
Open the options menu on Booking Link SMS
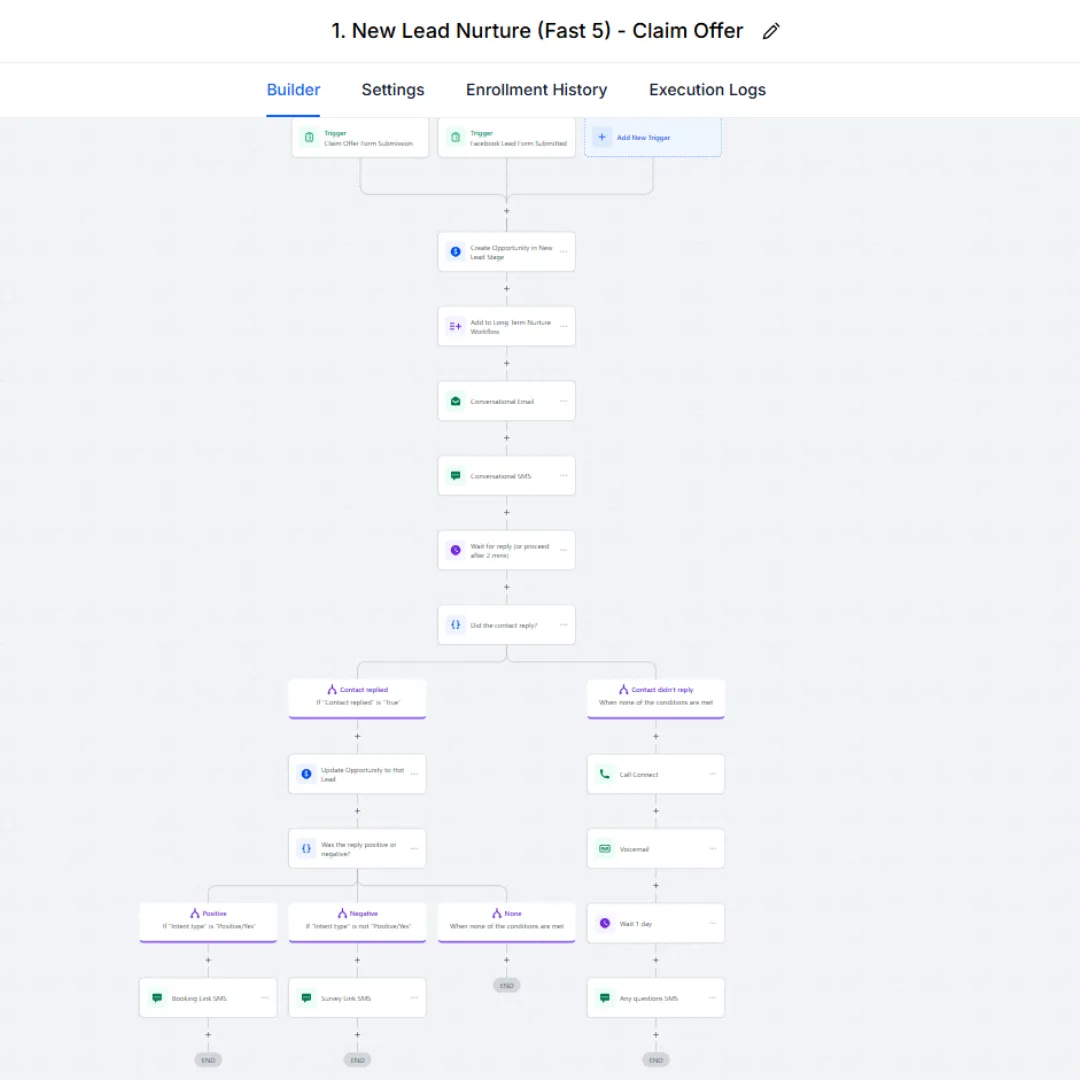[x=265, y=998]
